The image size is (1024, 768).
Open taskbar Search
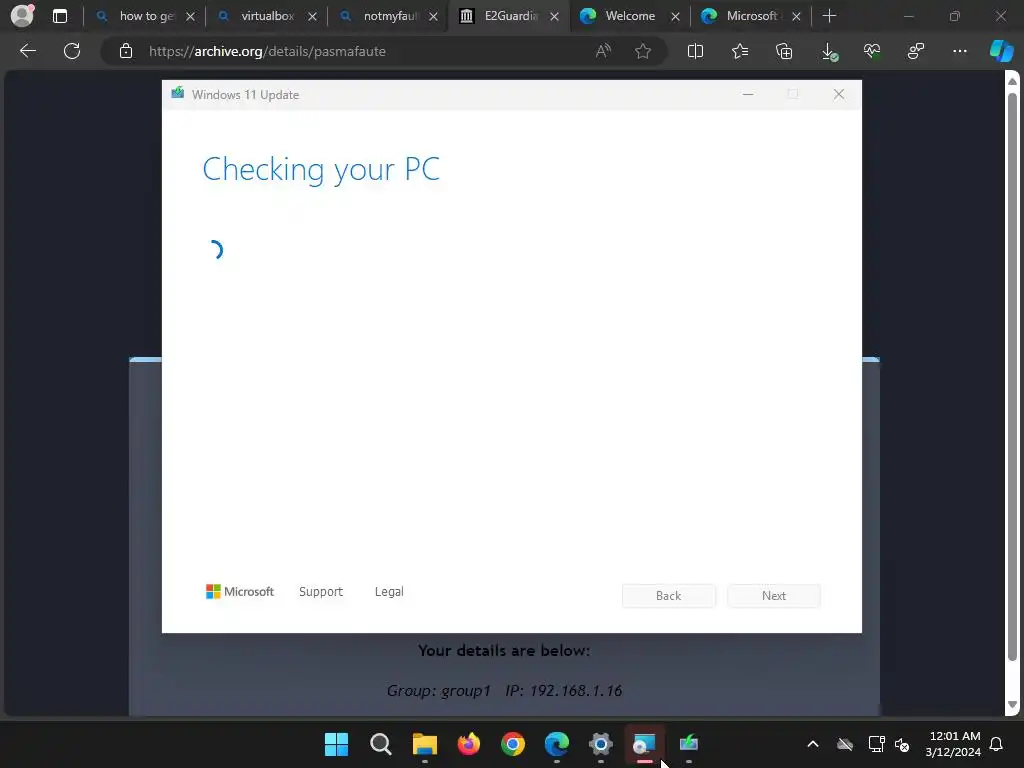tap(381, 744)
